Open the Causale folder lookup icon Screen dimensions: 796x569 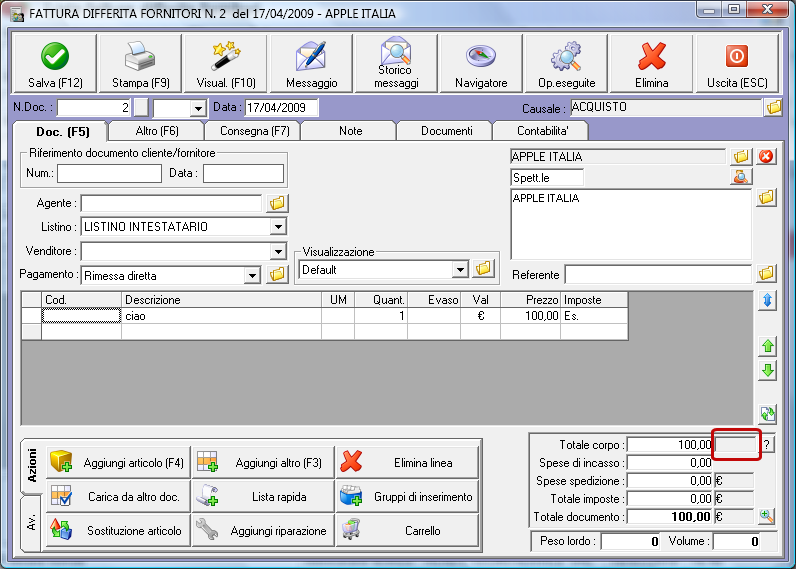773,107
